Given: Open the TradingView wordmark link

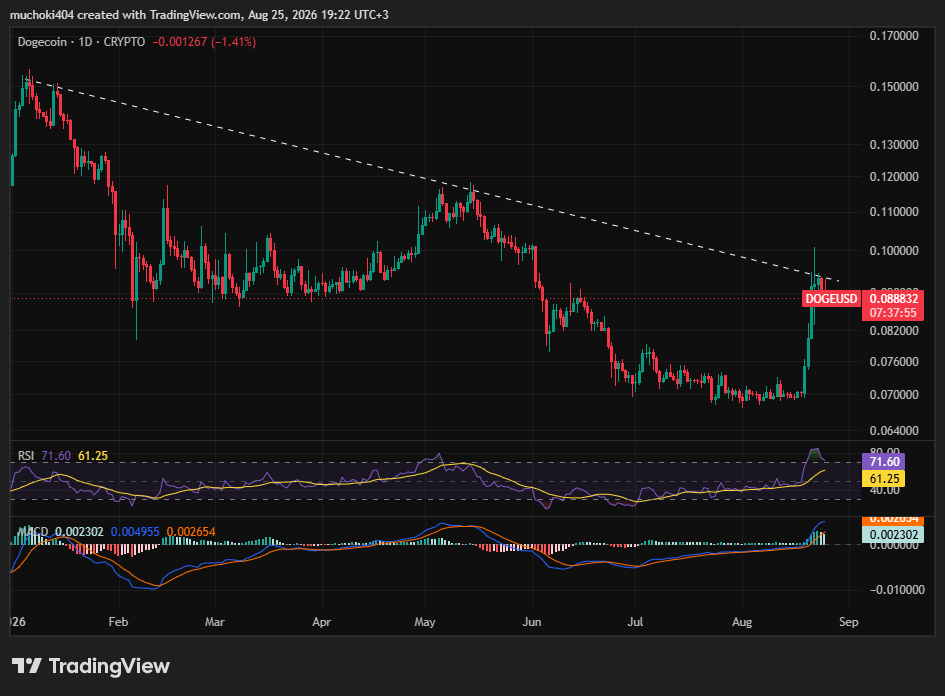Looking at the screenshot, I should [109, 666].
